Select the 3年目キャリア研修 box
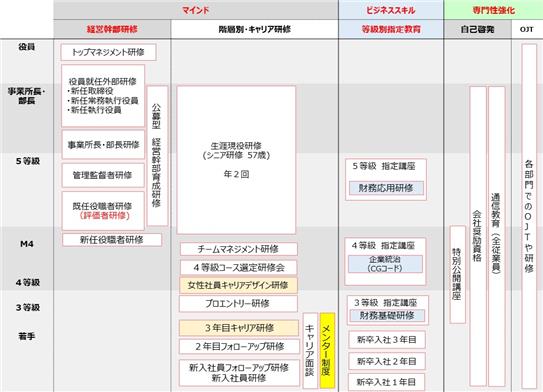The width and height of the screenshot is (543, 392). pos(239,328)
